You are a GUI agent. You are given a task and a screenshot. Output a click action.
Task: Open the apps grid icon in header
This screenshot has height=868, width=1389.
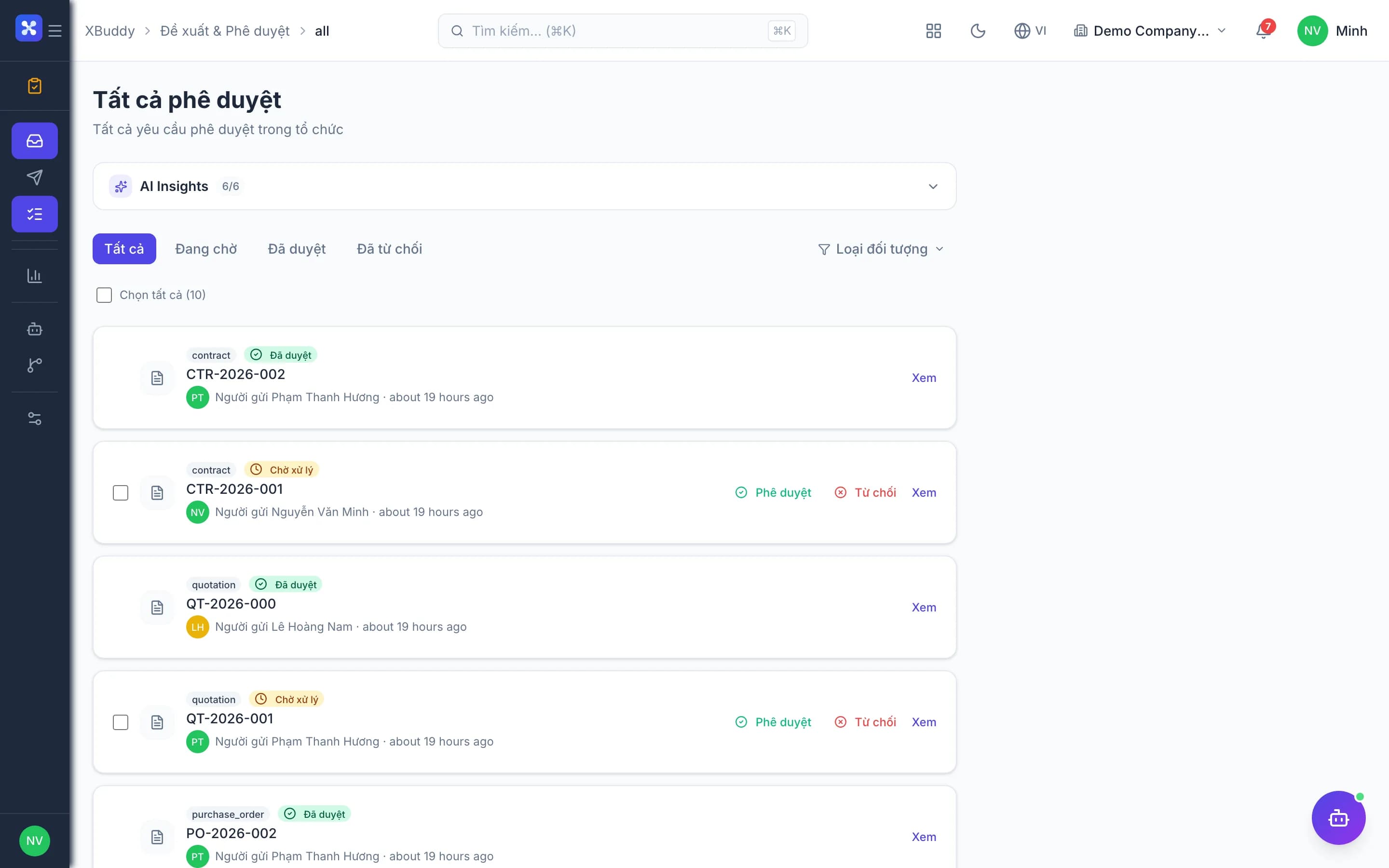click(933, 31)
